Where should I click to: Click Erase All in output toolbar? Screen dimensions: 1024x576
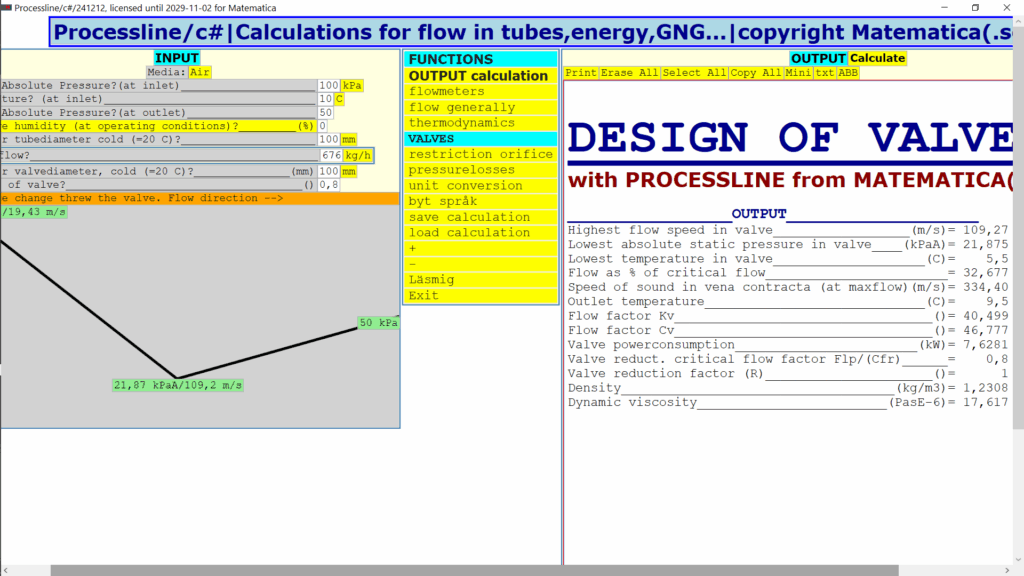point(629,73)
